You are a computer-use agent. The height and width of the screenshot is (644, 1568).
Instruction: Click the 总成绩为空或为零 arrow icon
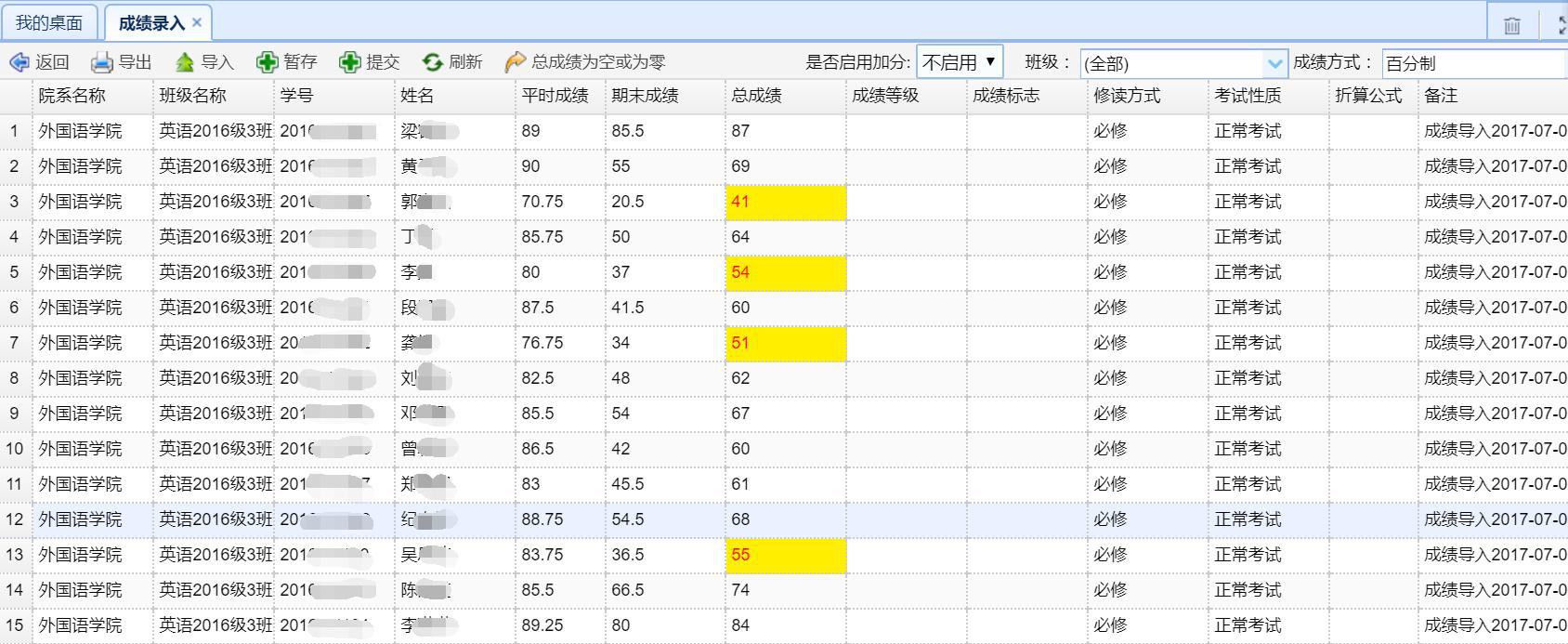(x=515, y=62)
